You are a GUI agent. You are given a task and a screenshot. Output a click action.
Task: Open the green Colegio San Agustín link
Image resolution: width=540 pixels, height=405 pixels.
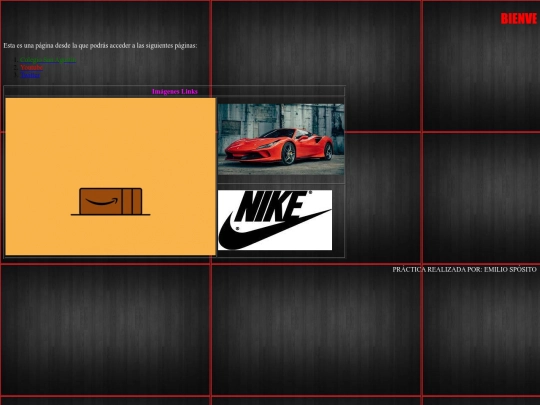[48, 60]
